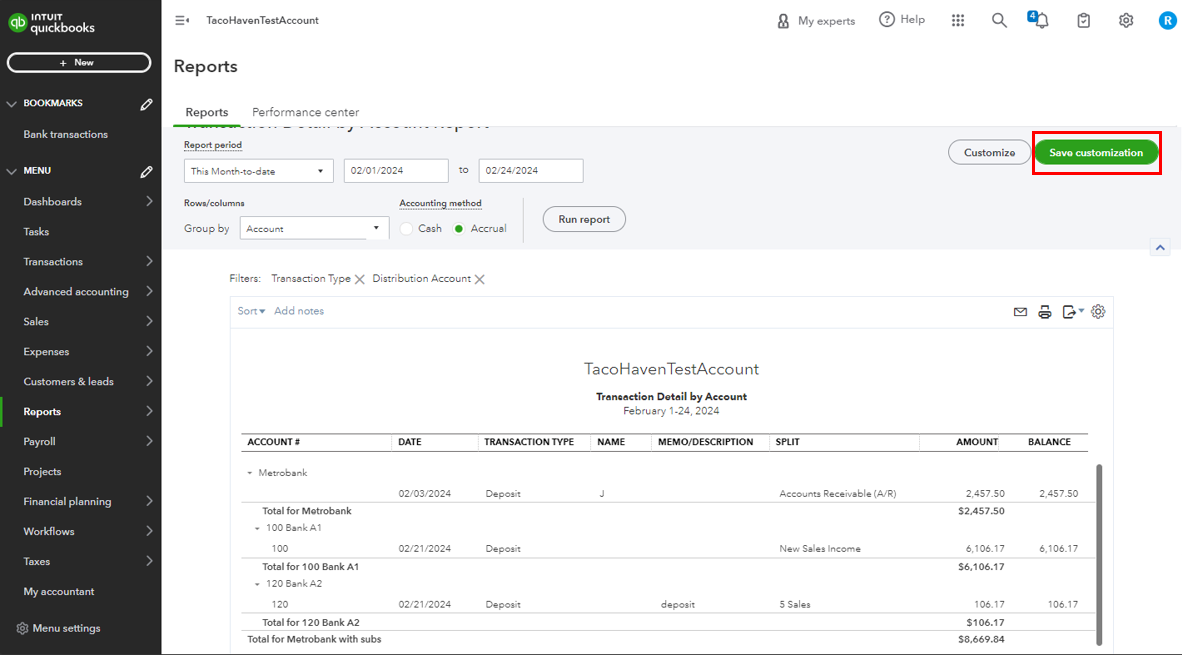Select the Cash accounting method
The image size is (1182, 656).
point(406,228)
